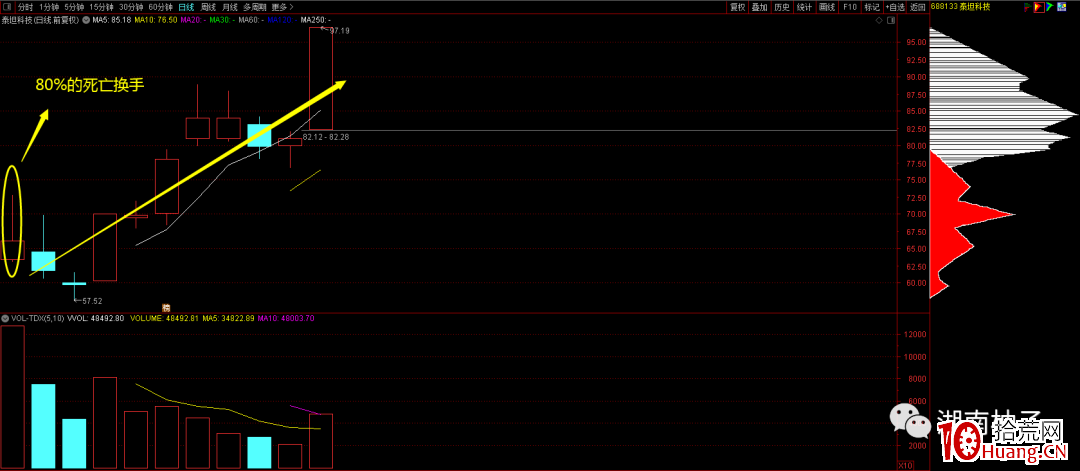The image size is (1080, 471).
Task: Click the first dark-red flag icon at top right
Action: click(1028, 7)
